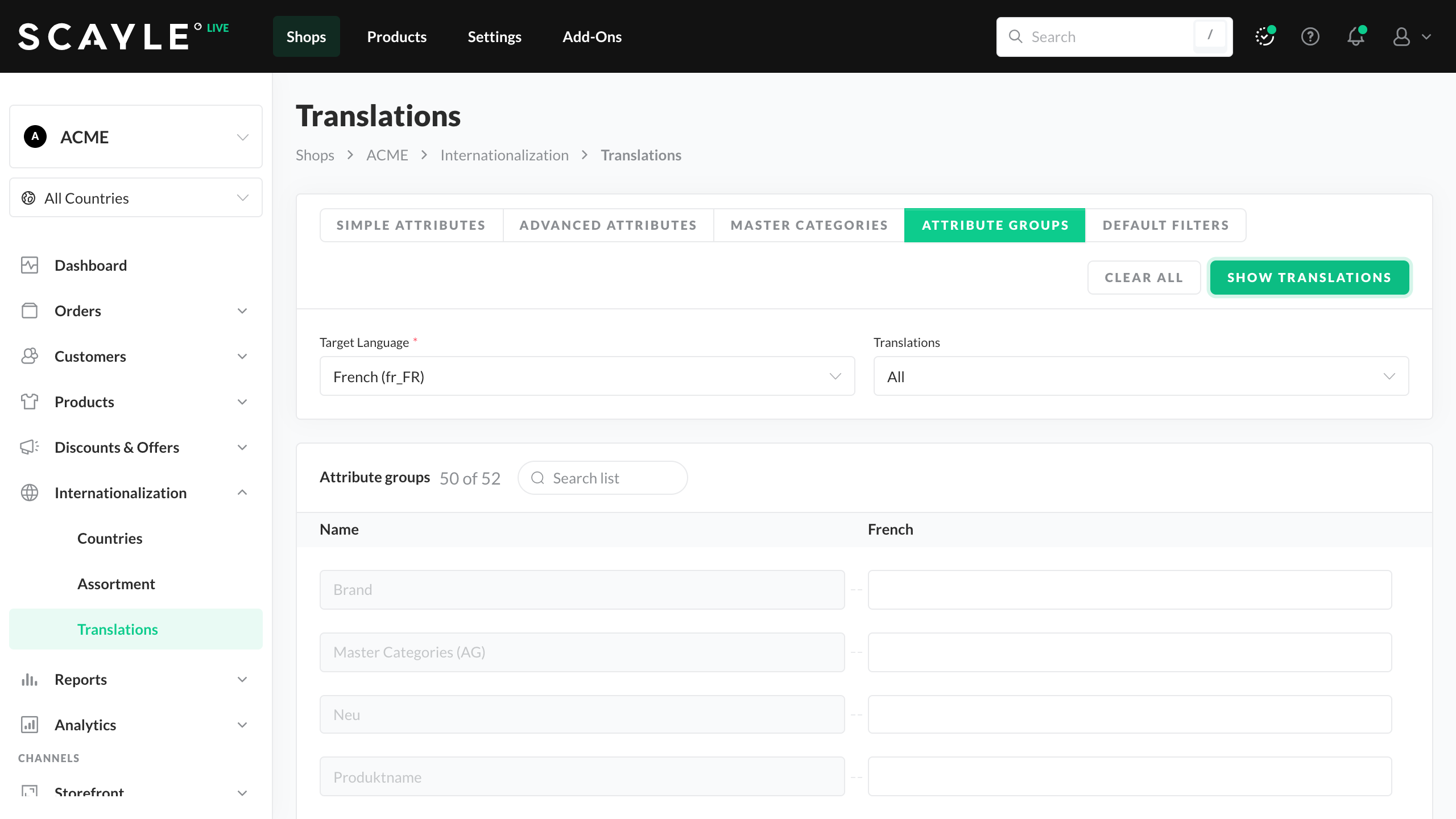Viewport: 1456px width, 819px height.
Task: Open the Target Language dropdown
Action: coord(587,377)
